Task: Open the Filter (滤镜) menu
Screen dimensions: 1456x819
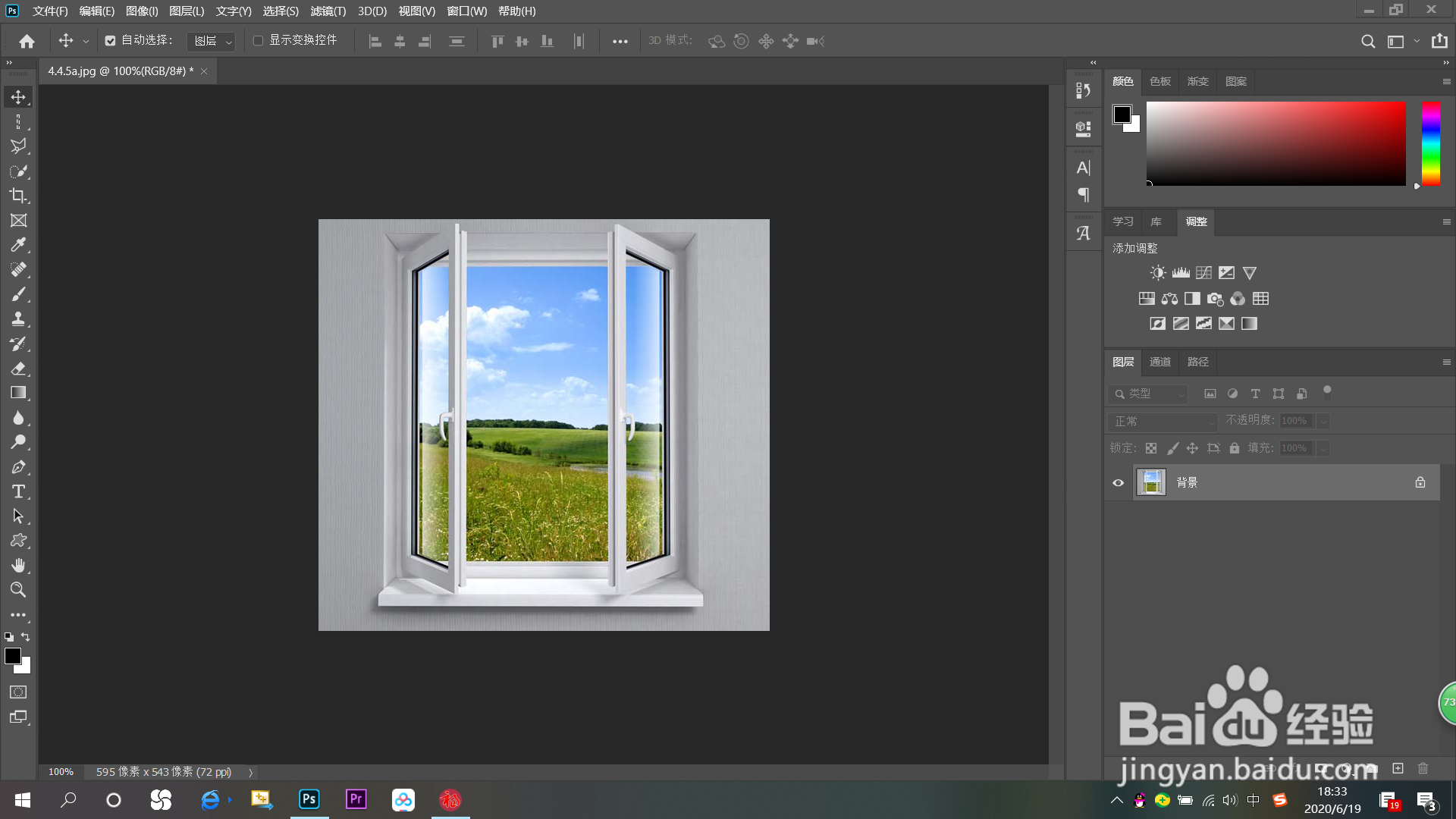Action: [x=328, y=11]
